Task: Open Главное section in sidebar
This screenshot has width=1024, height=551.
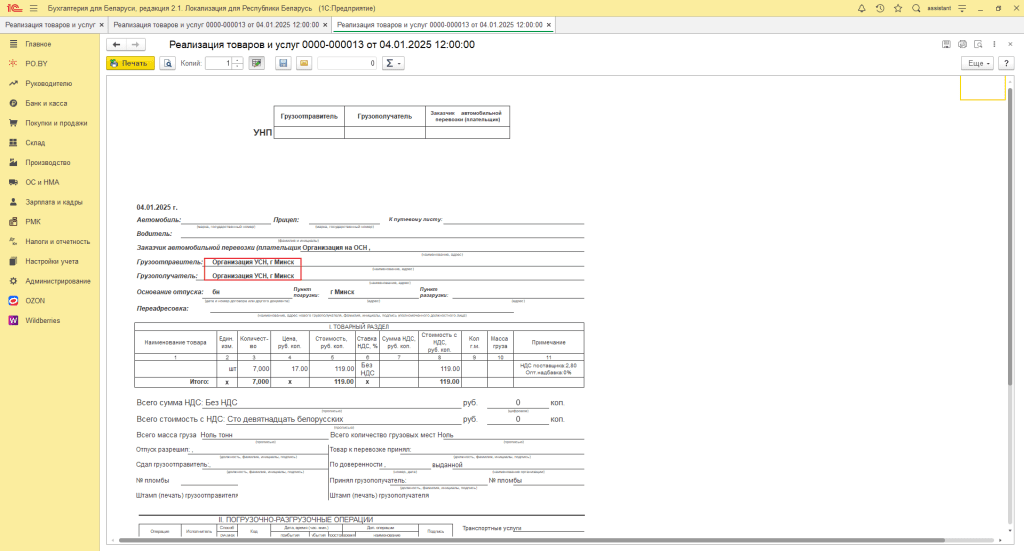Action: 38,44
